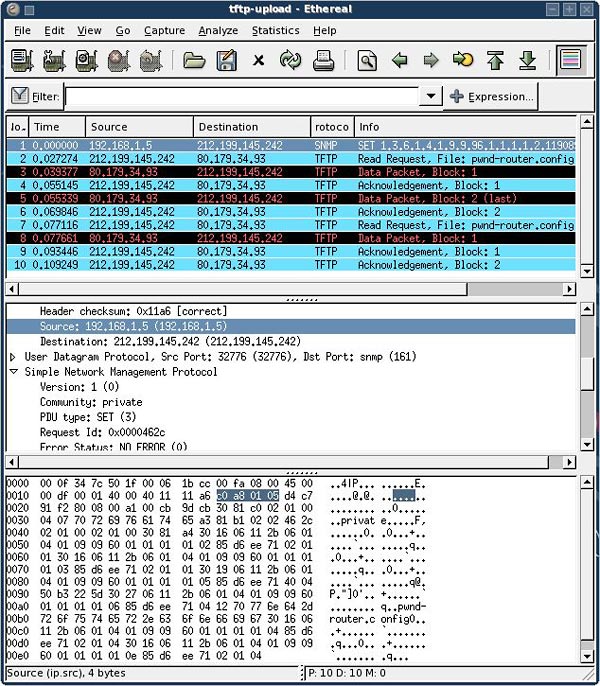The height and width of the screenshot is (686, 600).
Task: Click the list interfaces toolbar icon
Action: [23, 61]
